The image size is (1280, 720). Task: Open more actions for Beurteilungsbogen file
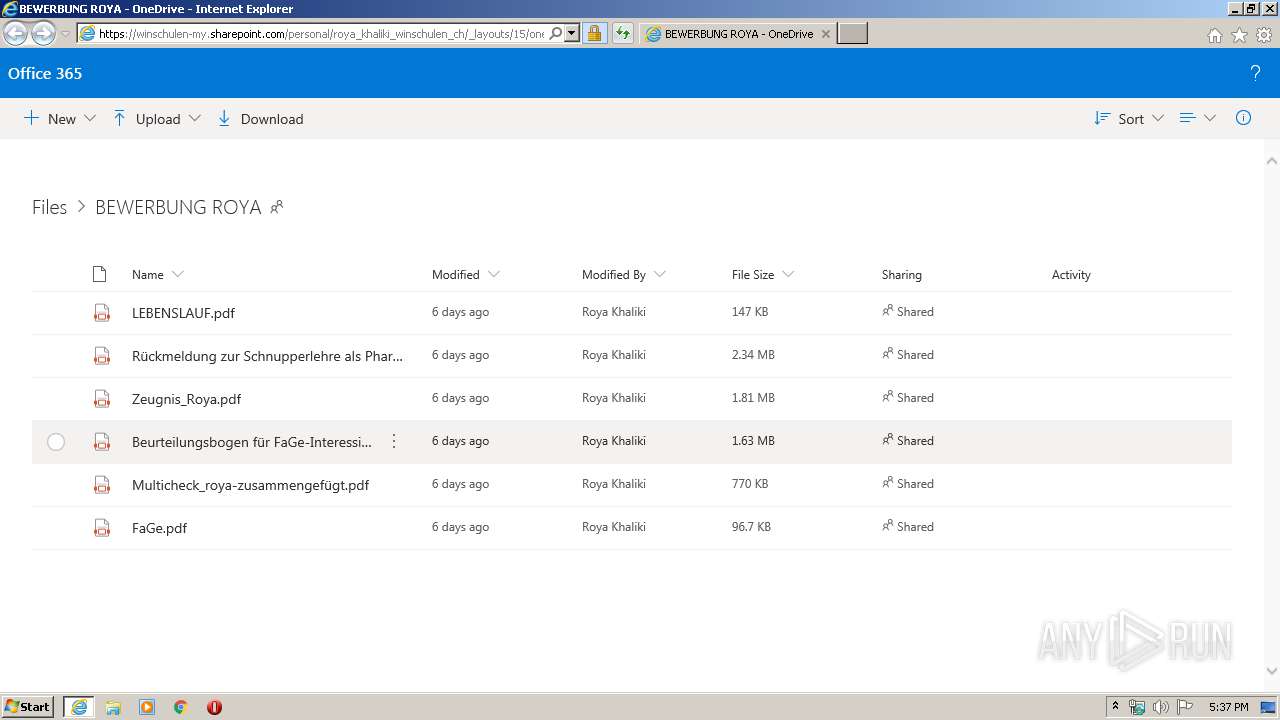click(394, 441)
